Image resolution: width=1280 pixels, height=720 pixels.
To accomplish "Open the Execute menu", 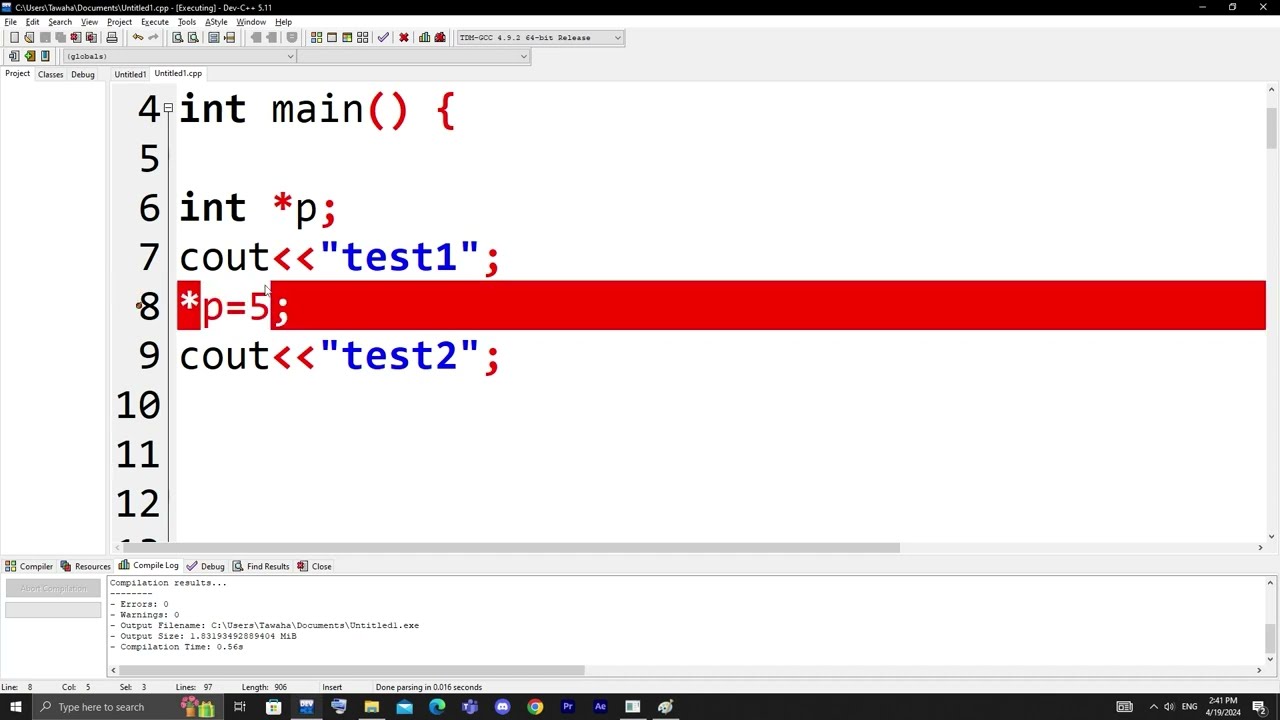I will point(155,21).
